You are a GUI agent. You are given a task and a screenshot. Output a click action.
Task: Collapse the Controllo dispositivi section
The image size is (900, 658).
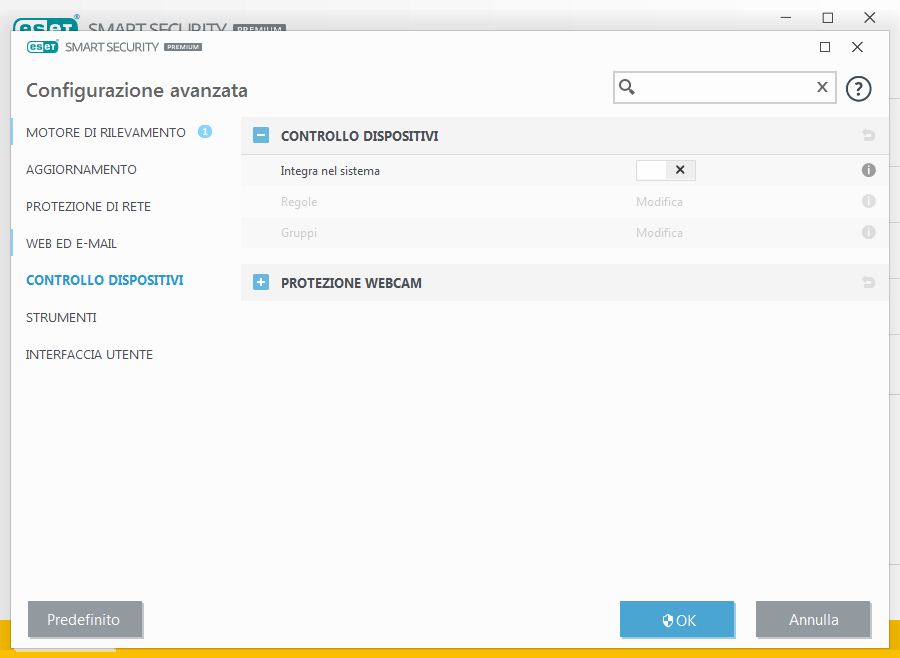pyautogui.click(x=261, y=136)
